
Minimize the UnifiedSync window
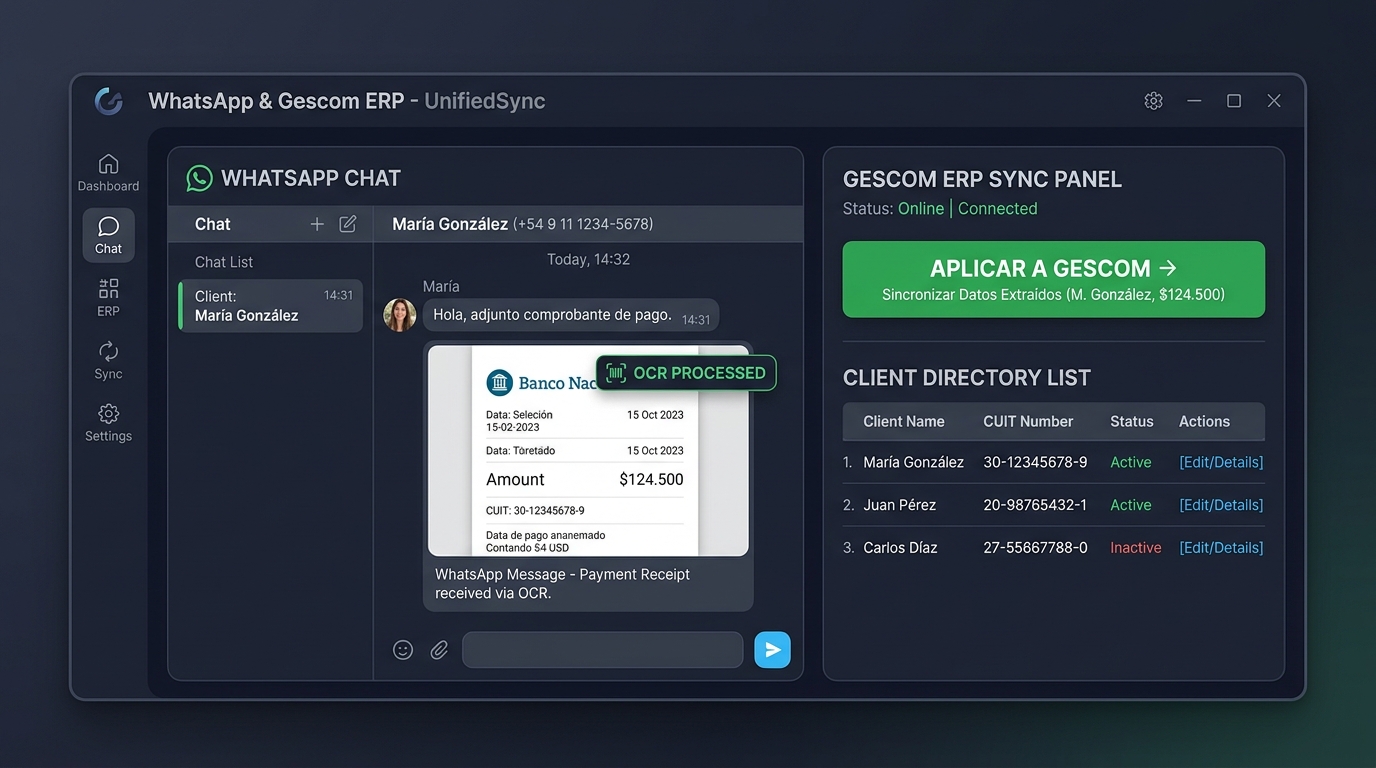[1194, 101]
